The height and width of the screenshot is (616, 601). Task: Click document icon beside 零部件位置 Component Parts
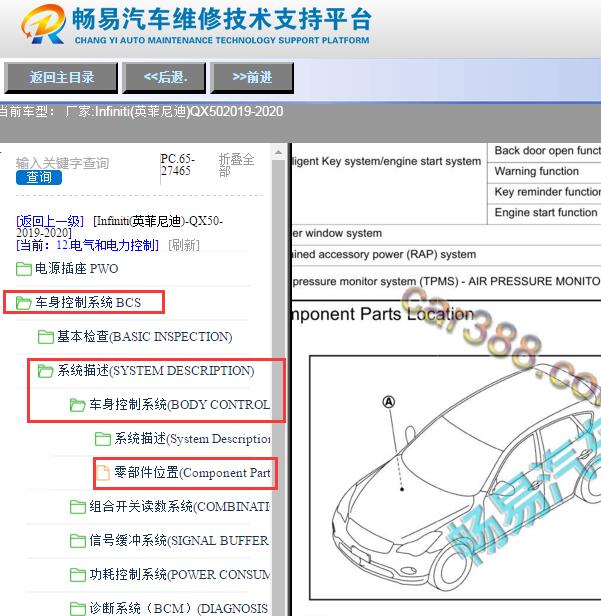point(103,473)
